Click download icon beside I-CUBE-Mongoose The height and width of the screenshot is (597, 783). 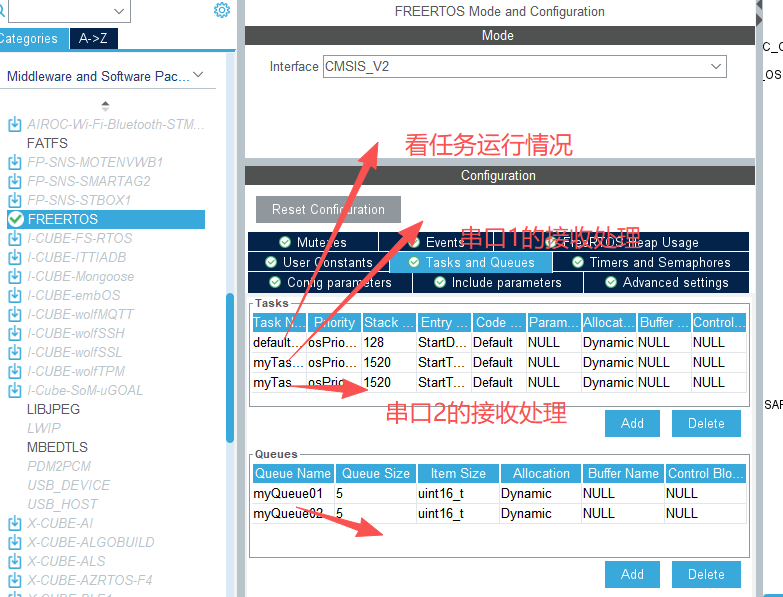[x=15, y=276]
